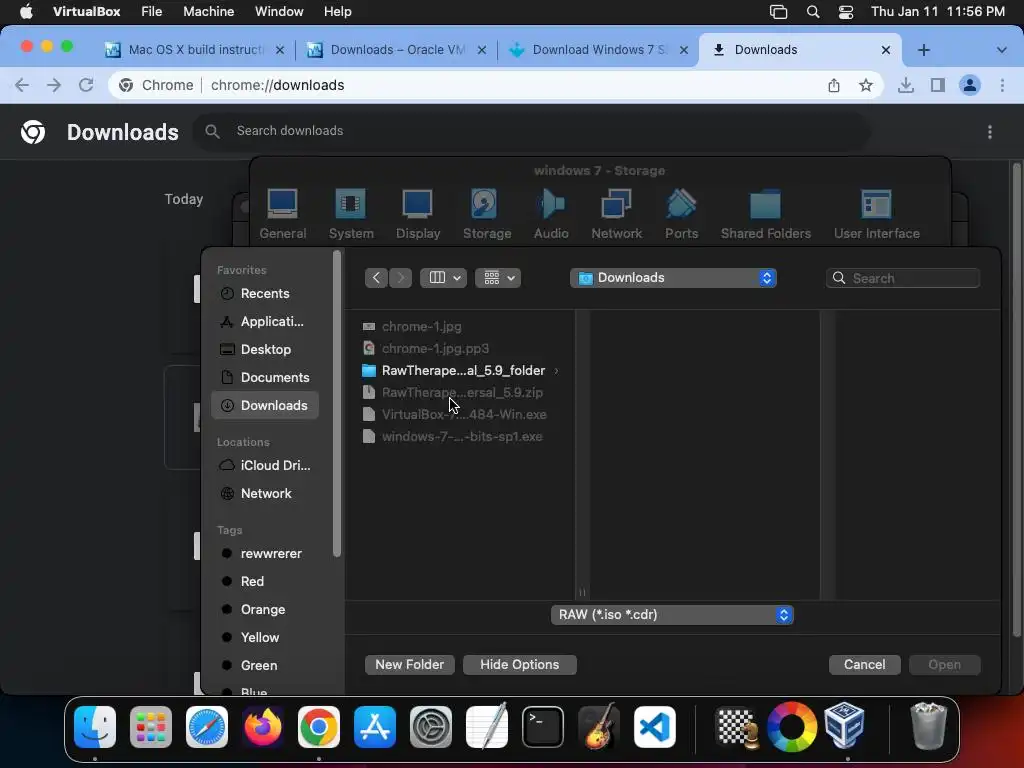Open Chrome downloads tray icon
The height and width of the screenshot is (768, 1024).
tap(906, 85)
